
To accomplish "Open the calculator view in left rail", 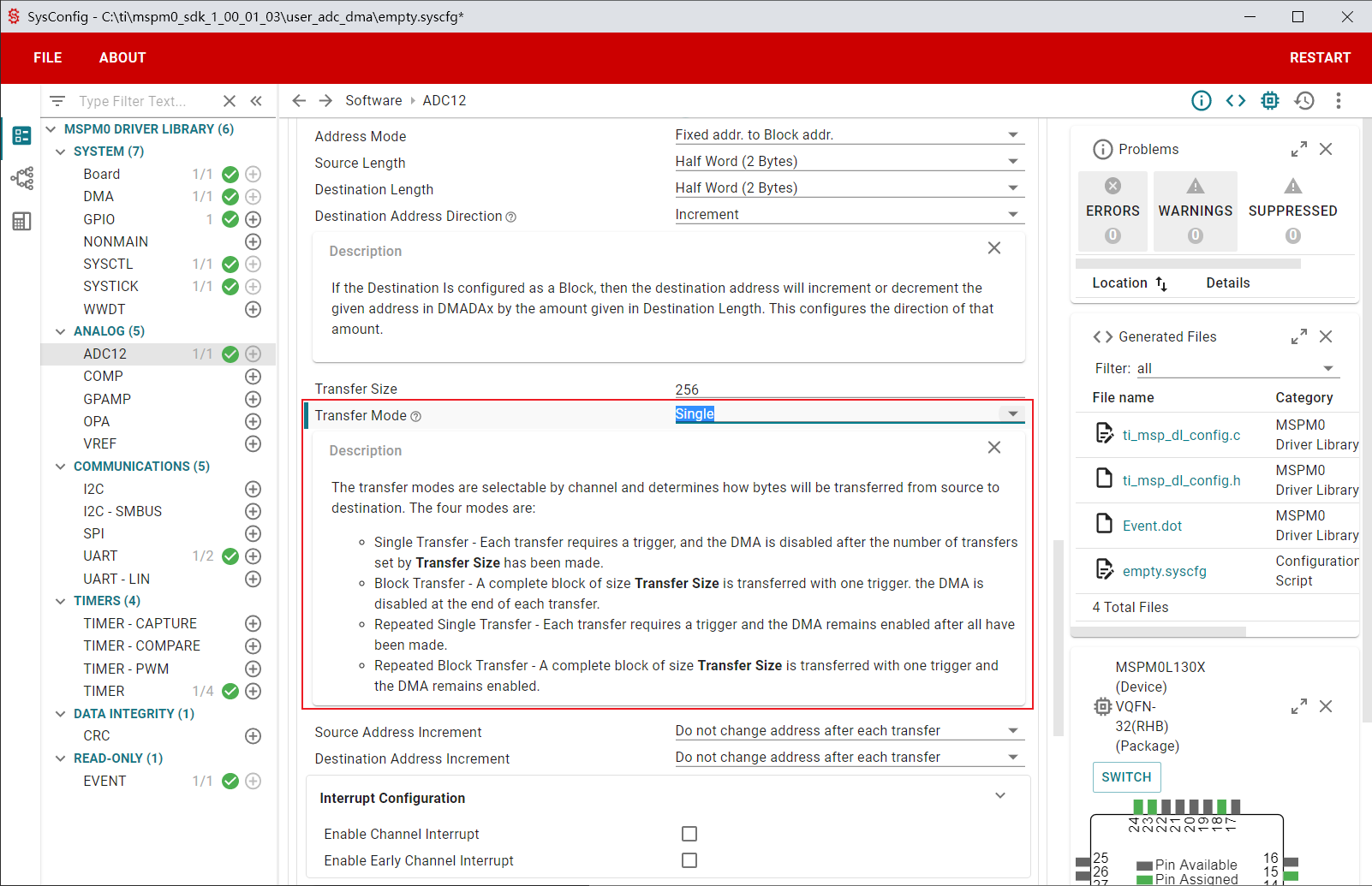I will point(21,222).
